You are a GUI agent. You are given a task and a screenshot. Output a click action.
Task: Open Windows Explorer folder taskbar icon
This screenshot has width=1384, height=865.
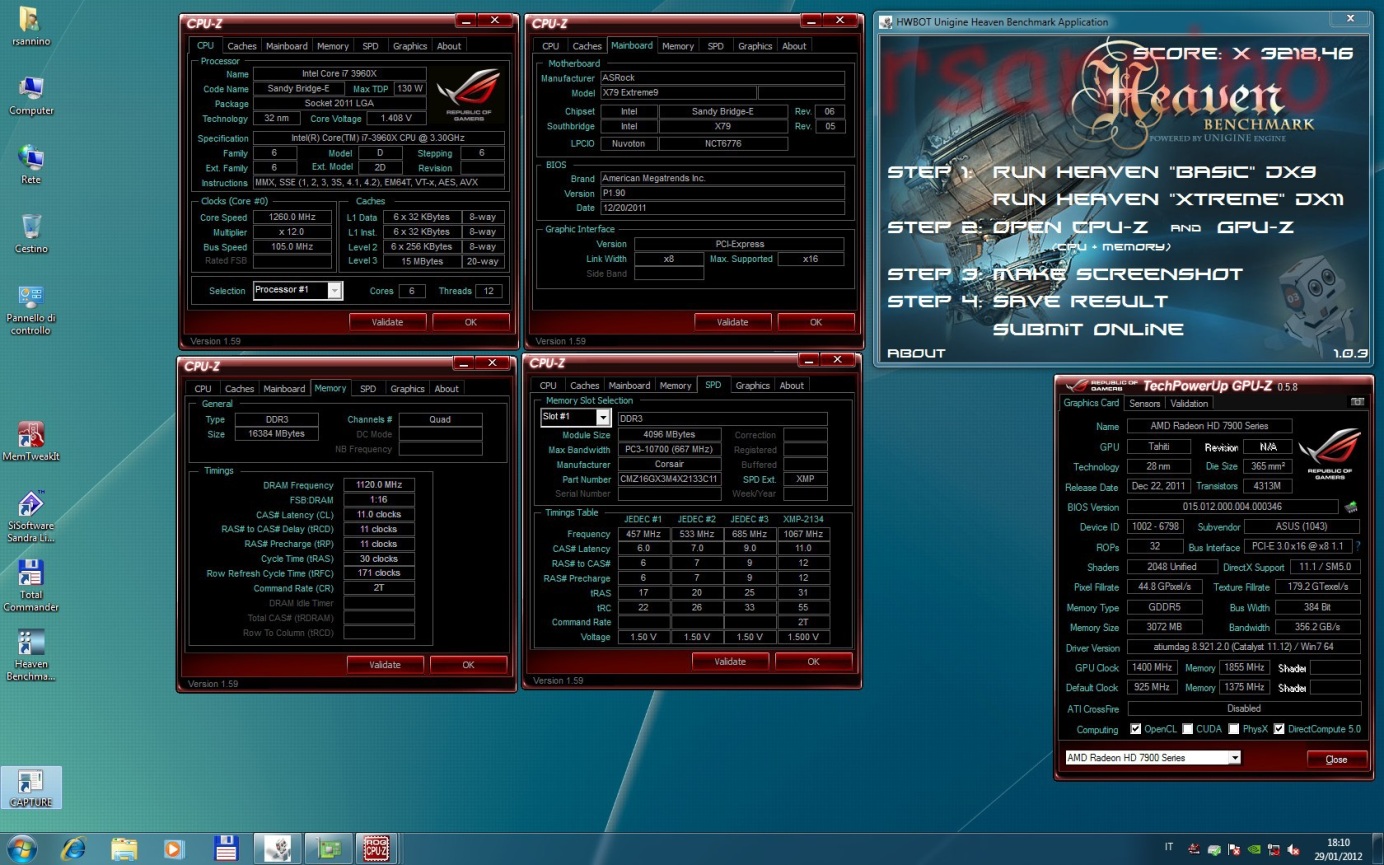pyautogui.click(x=124, y=848)
